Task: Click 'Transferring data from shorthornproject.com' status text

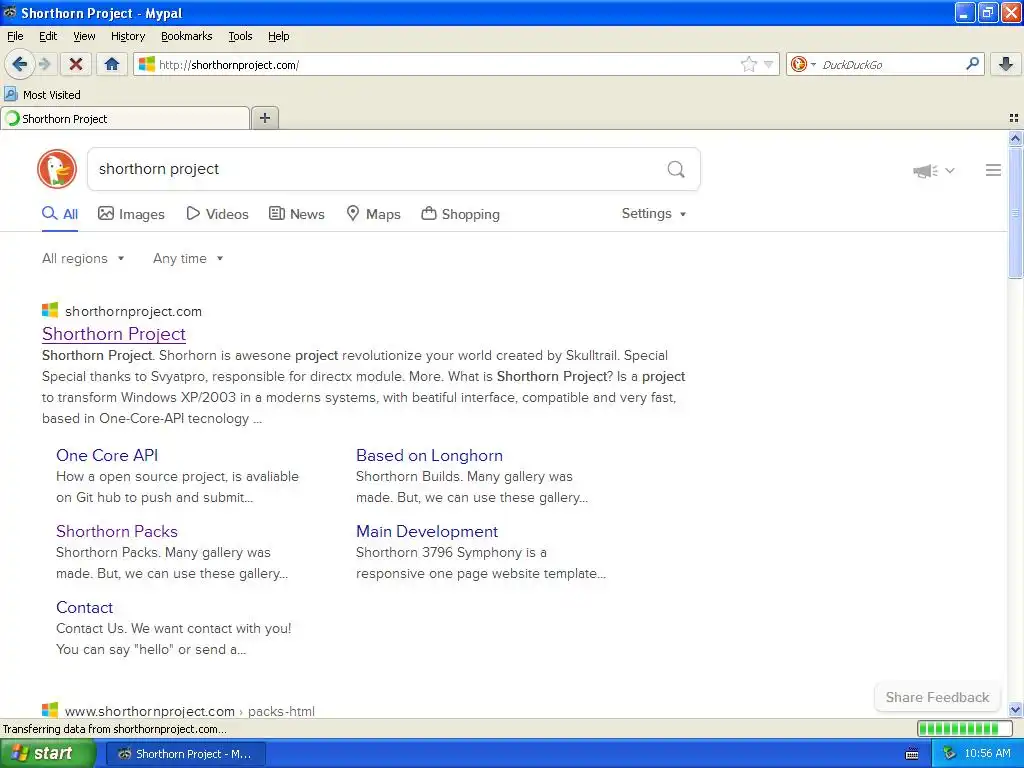Action: (x=115, y=729)
